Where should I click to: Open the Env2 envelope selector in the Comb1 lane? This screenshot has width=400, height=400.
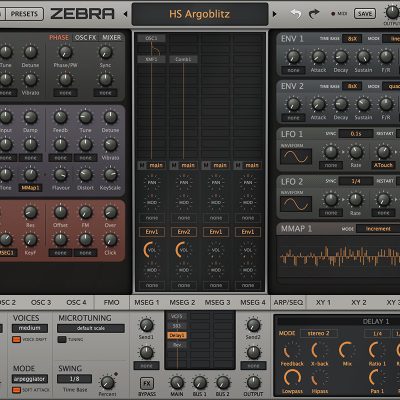pyautogui.click(x=184, y=232)
